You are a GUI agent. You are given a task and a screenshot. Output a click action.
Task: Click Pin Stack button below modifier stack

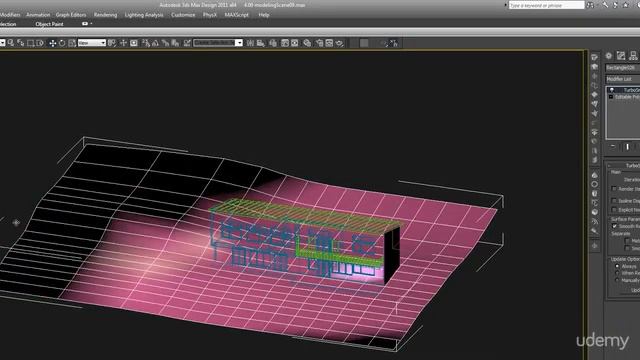613,147
